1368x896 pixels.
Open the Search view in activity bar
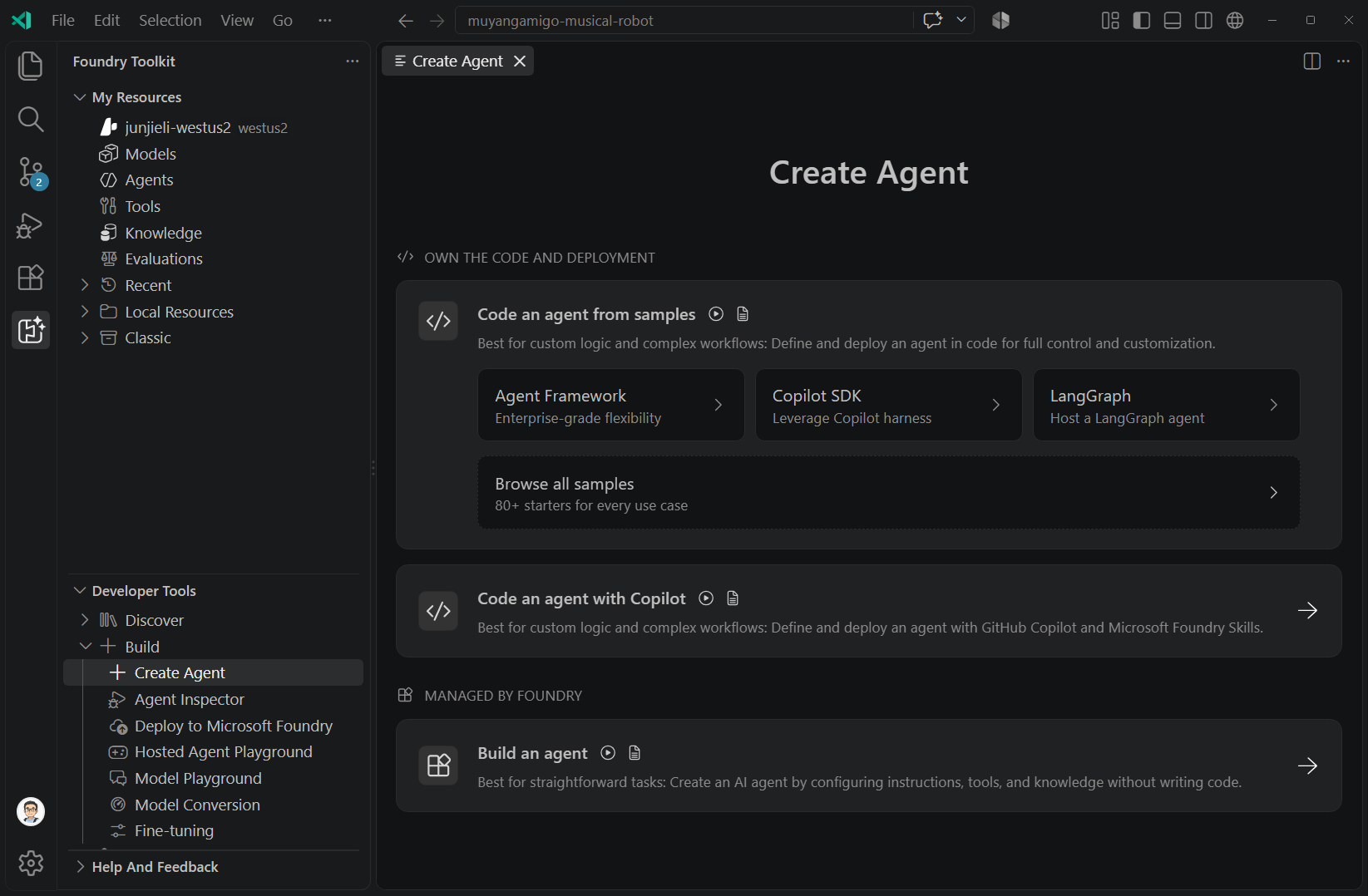click(x=31, y=119)
